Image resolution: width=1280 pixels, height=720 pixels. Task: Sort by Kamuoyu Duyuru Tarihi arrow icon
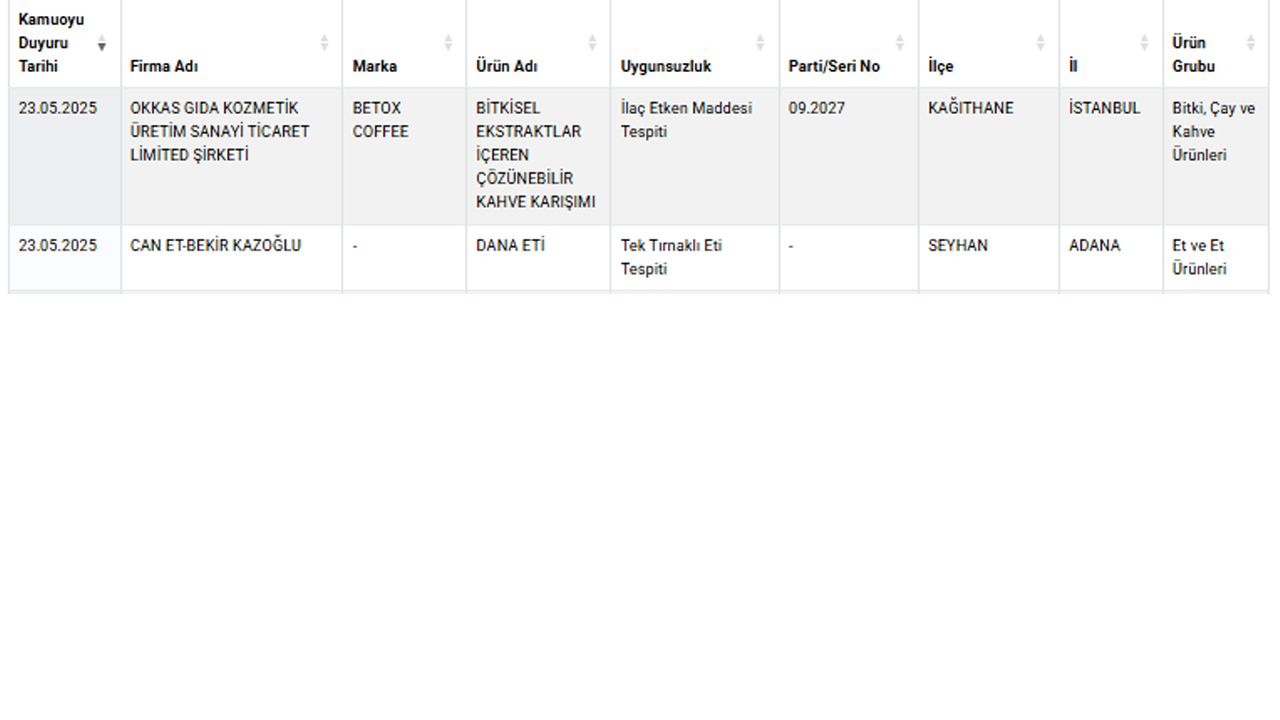coord(102,43)
